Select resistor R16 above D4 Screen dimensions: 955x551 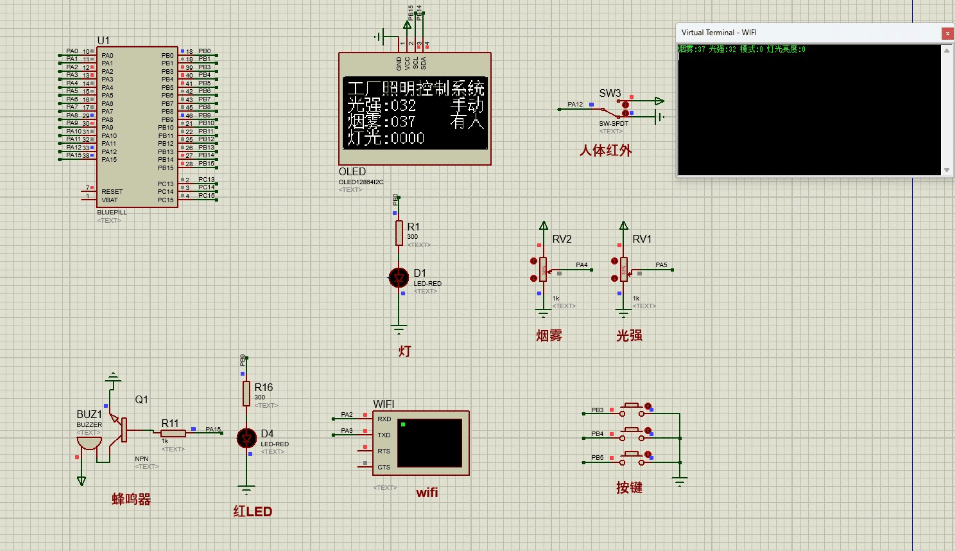click(x=246, y=394)
